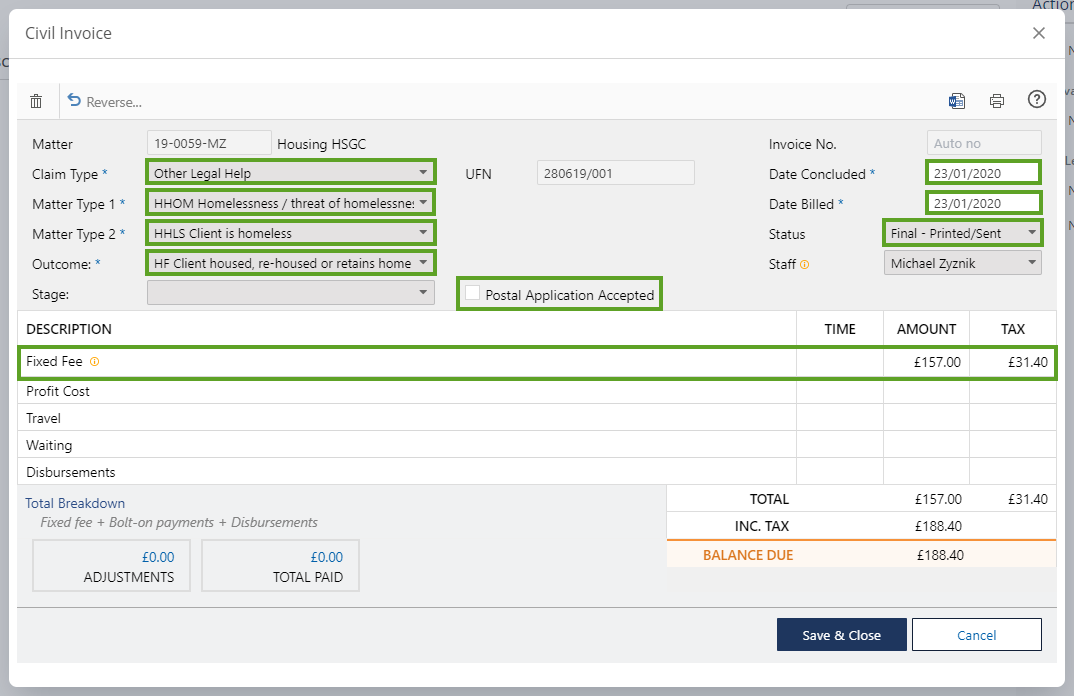
Task: Close the Civil Invoice dialog
Action: (x=1039, y=33)
